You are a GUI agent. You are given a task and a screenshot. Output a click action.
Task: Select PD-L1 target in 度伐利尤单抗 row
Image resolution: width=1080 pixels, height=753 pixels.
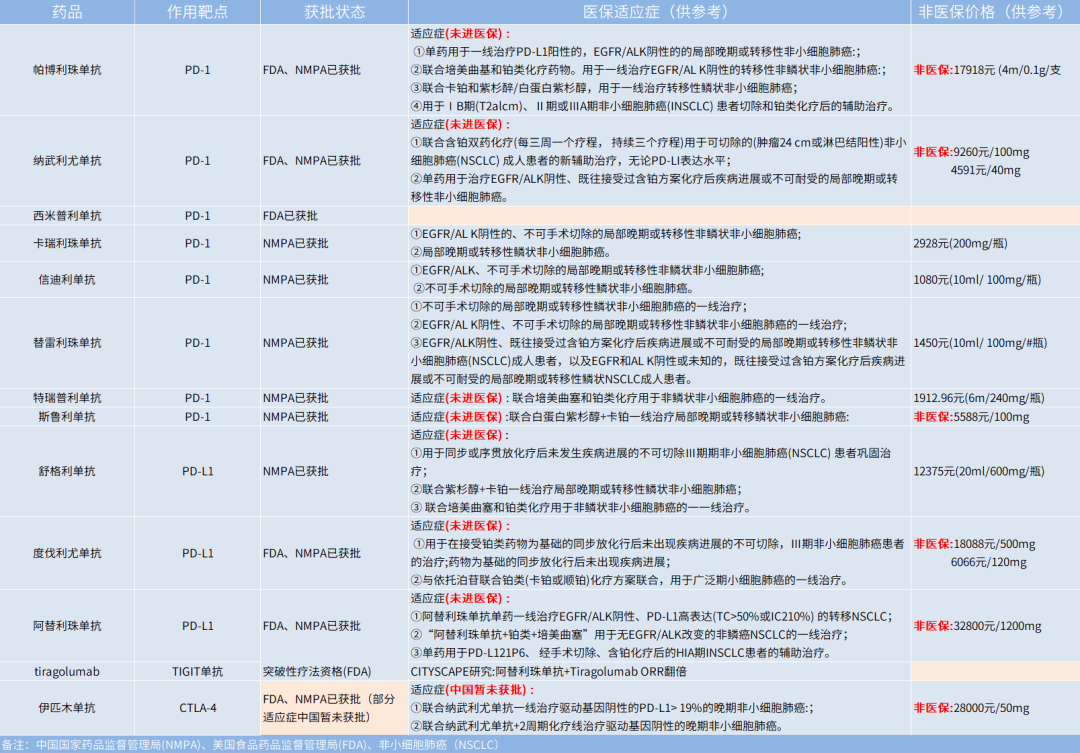click(198, 553)
